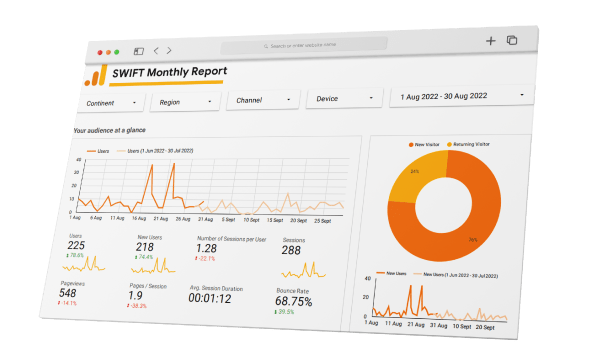
Task: Click the -14.1% change under Pageviews
Action: (x=67, y=303)
